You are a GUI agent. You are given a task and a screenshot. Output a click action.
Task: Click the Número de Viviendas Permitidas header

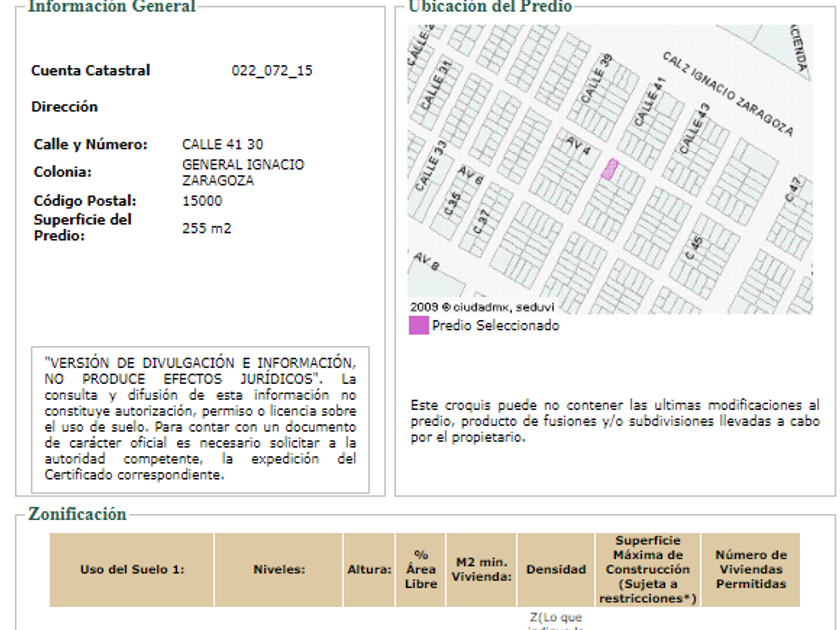751,569
